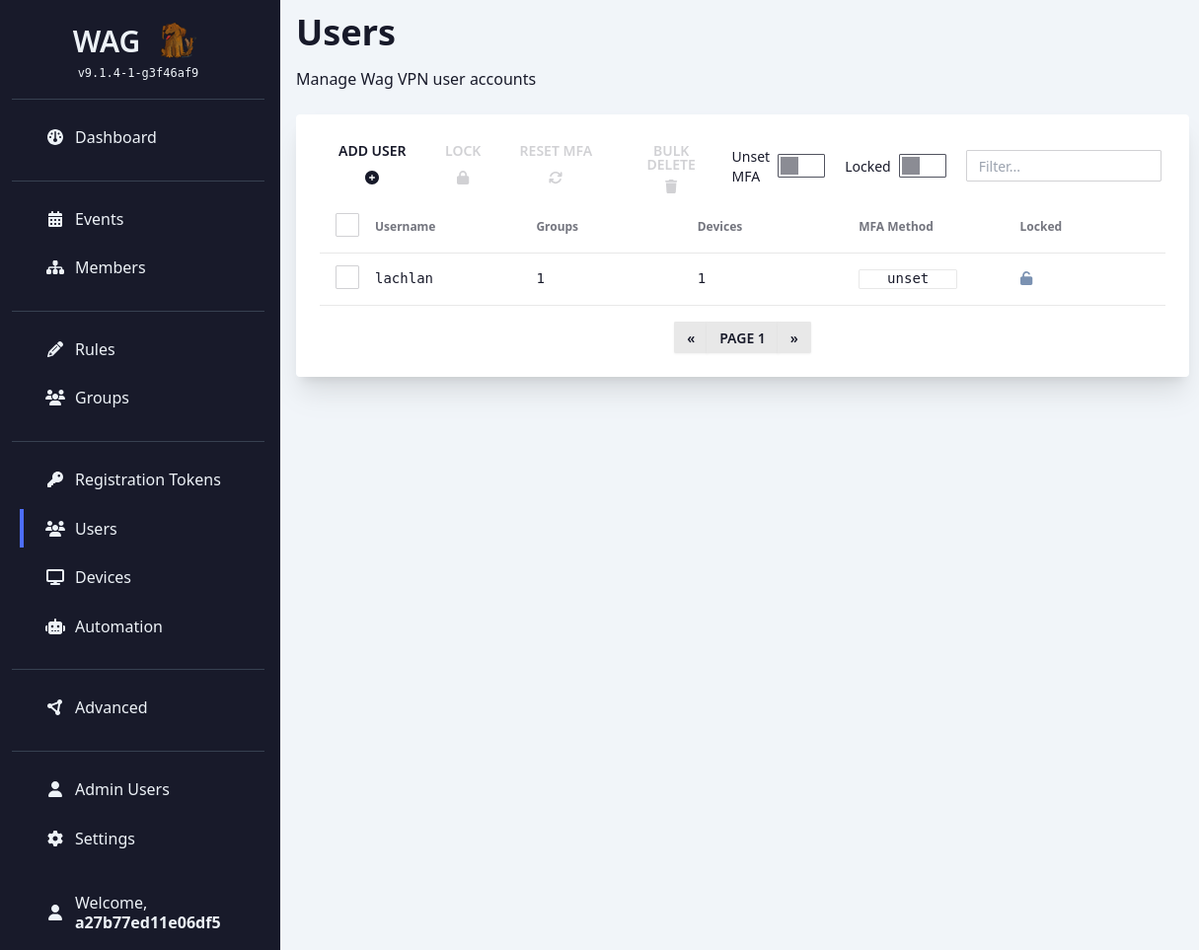Image resolution: width=1199 pixels, height=950 pixels.
Task: Enable the Unset MFA filter toggle
Action: [x=801, y=166]
